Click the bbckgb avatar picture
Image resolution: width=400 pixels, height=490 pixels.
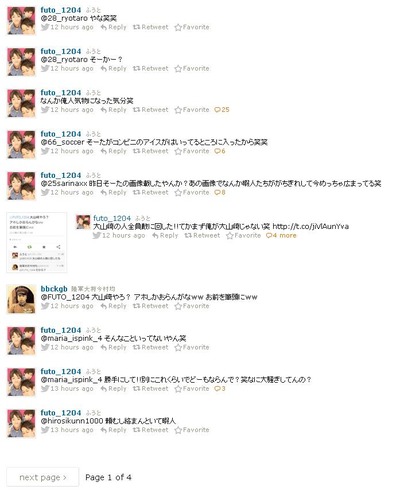[21, 299]
